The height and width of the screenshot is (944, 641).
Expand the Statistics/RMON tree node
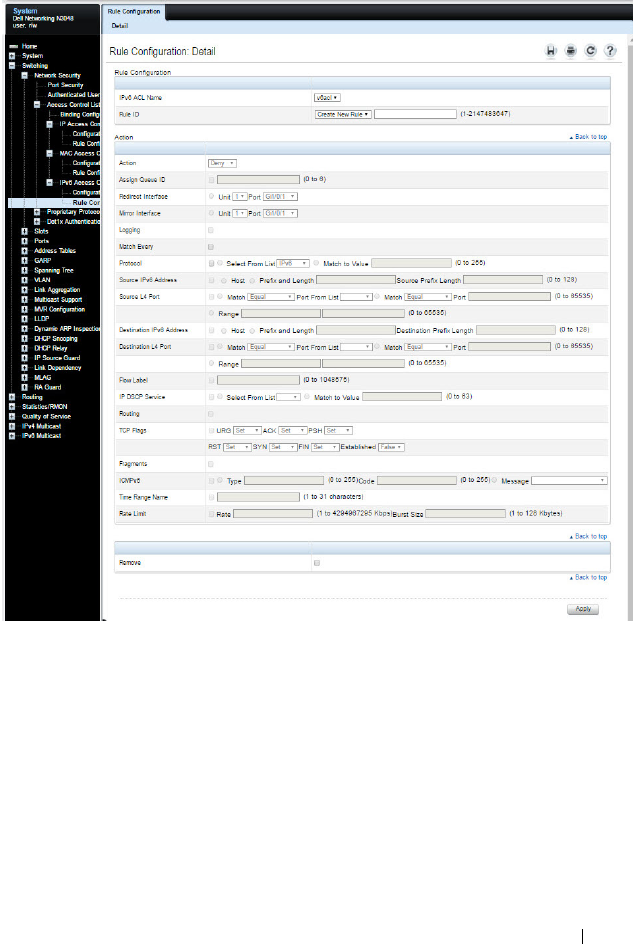(12, 406)
